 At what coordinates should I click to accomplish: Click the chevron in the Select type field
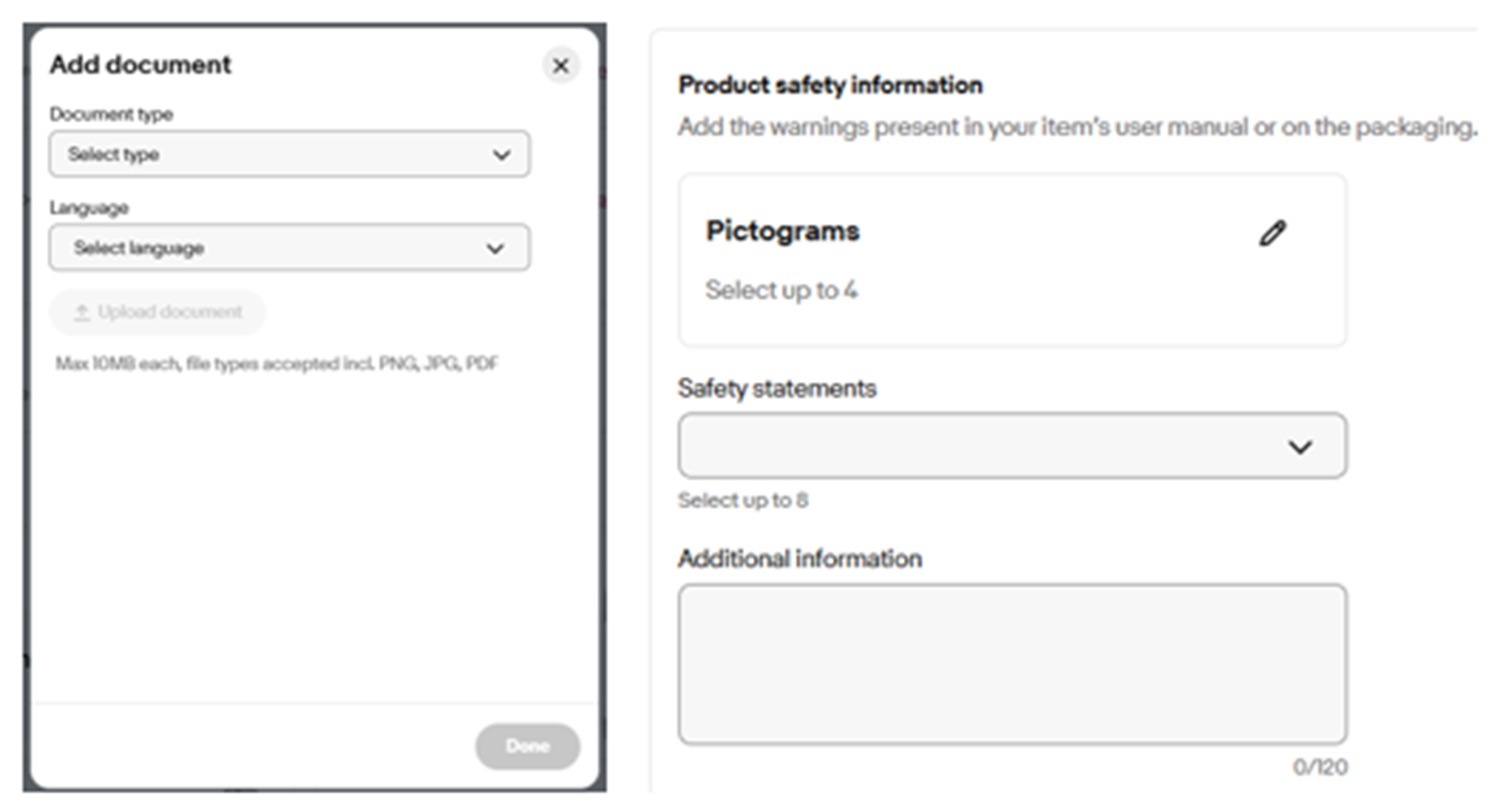(501, 154)
